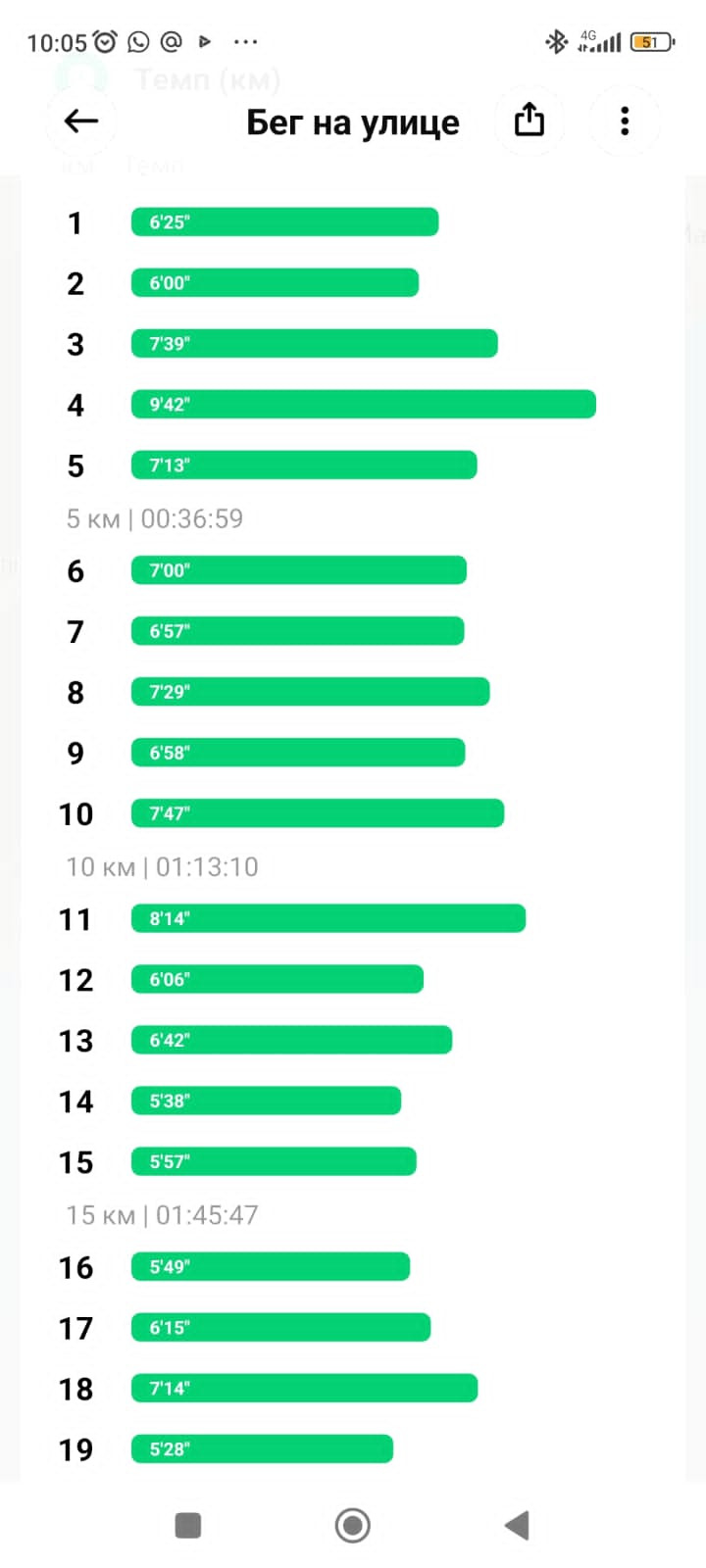Tap the Android circle home button
706x1568 pixels.
(x=353, y=1525)
